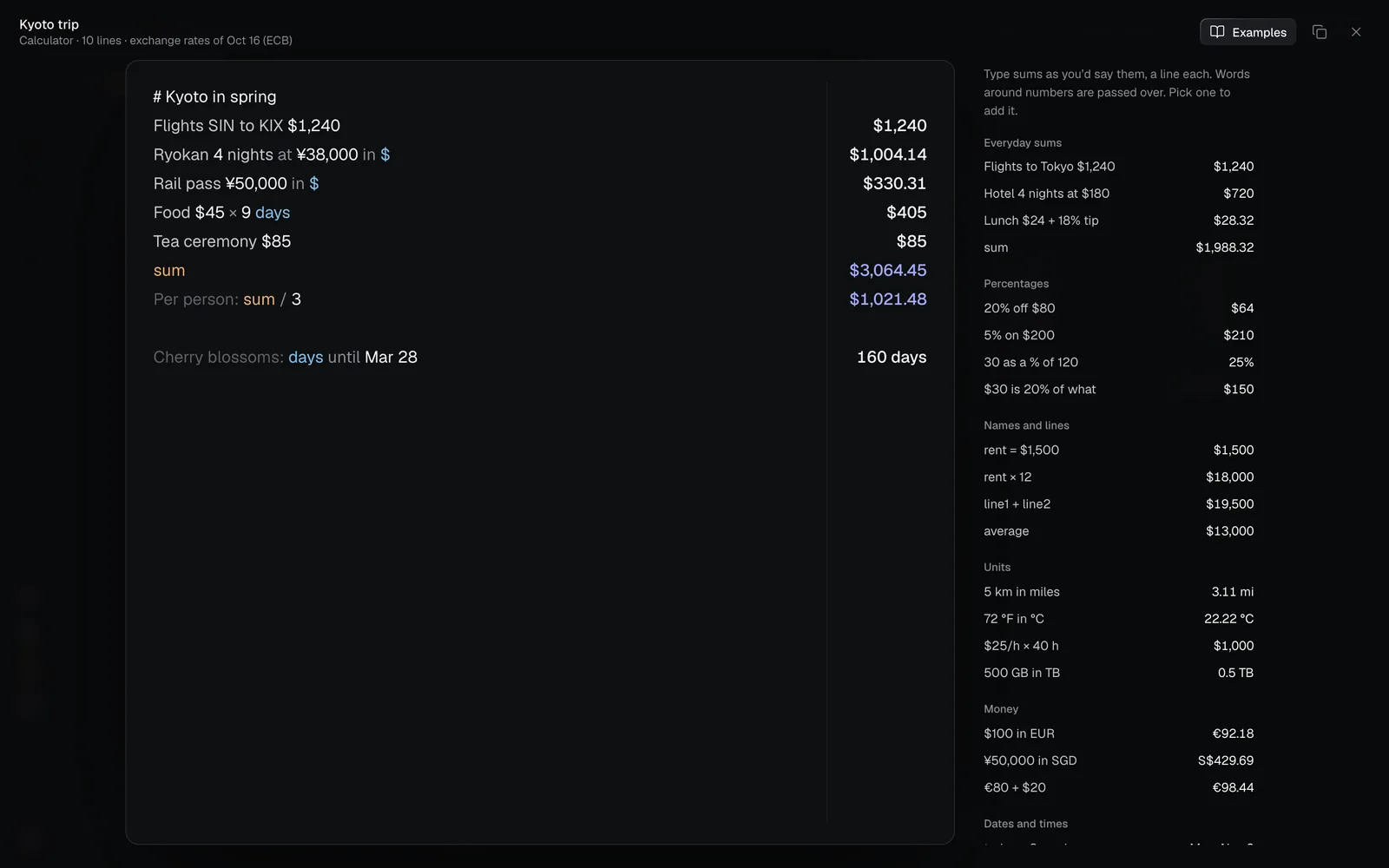
Task: Click the $1,004.14 Ryokan result
Action: [x=887, y=155]
